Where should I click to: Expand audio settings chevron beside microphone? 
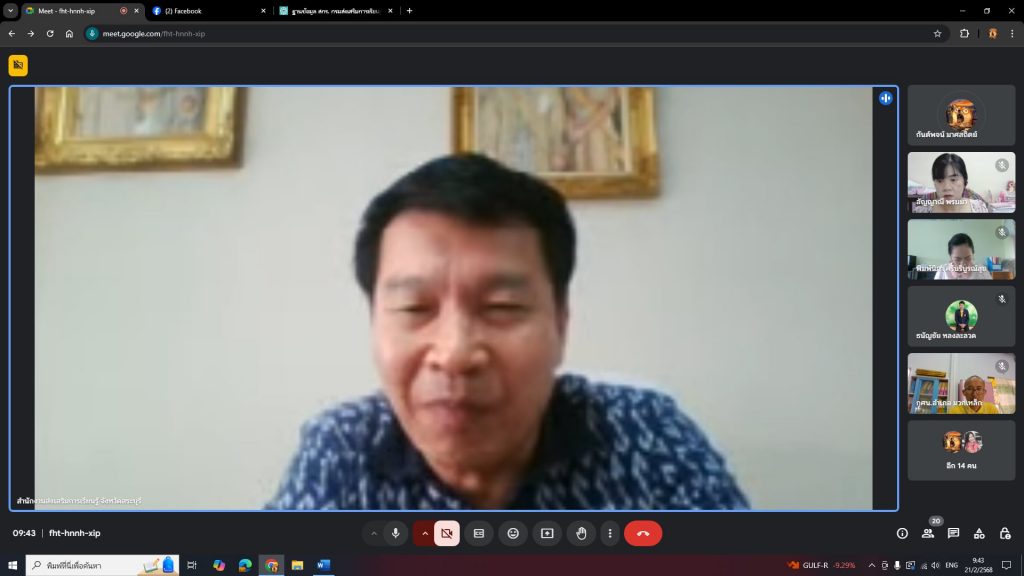tap(374, 534)
